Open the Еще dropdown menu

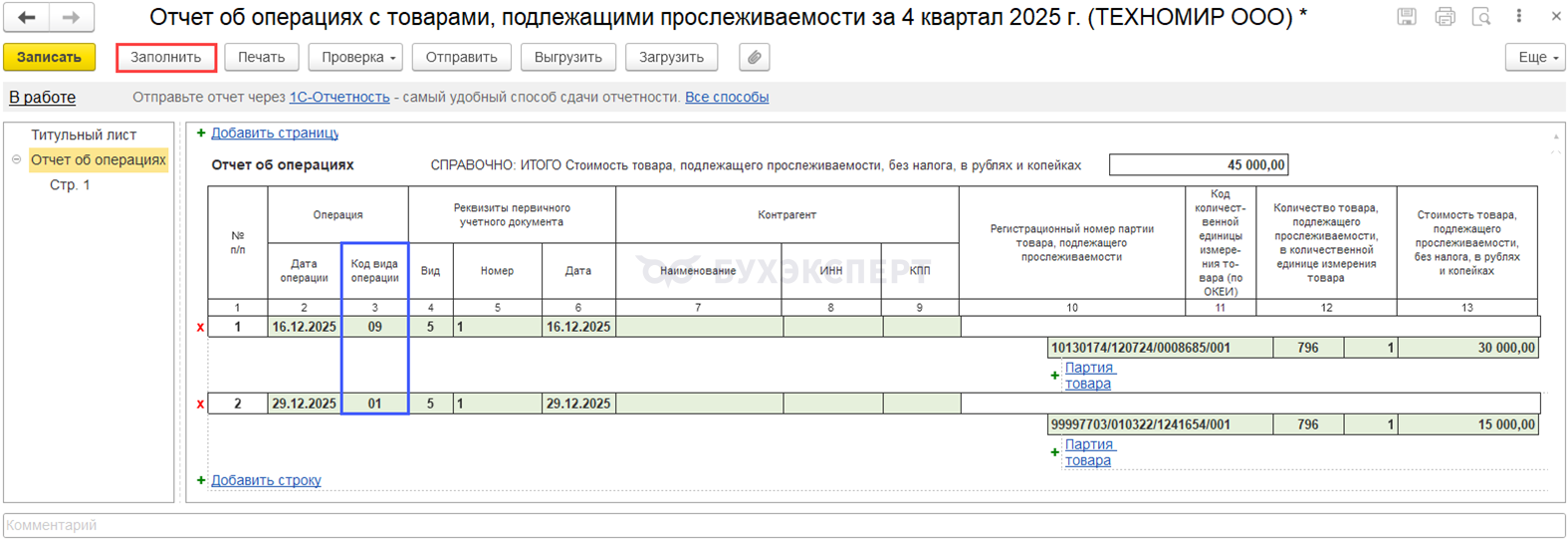coord(1534,58)
